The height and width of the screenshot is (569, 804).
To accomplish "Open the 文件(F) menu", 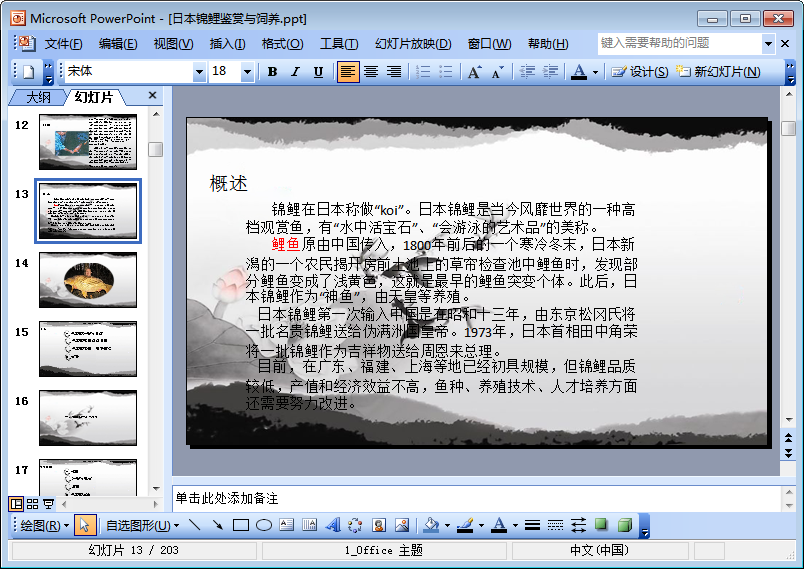I will coord(64,44).
